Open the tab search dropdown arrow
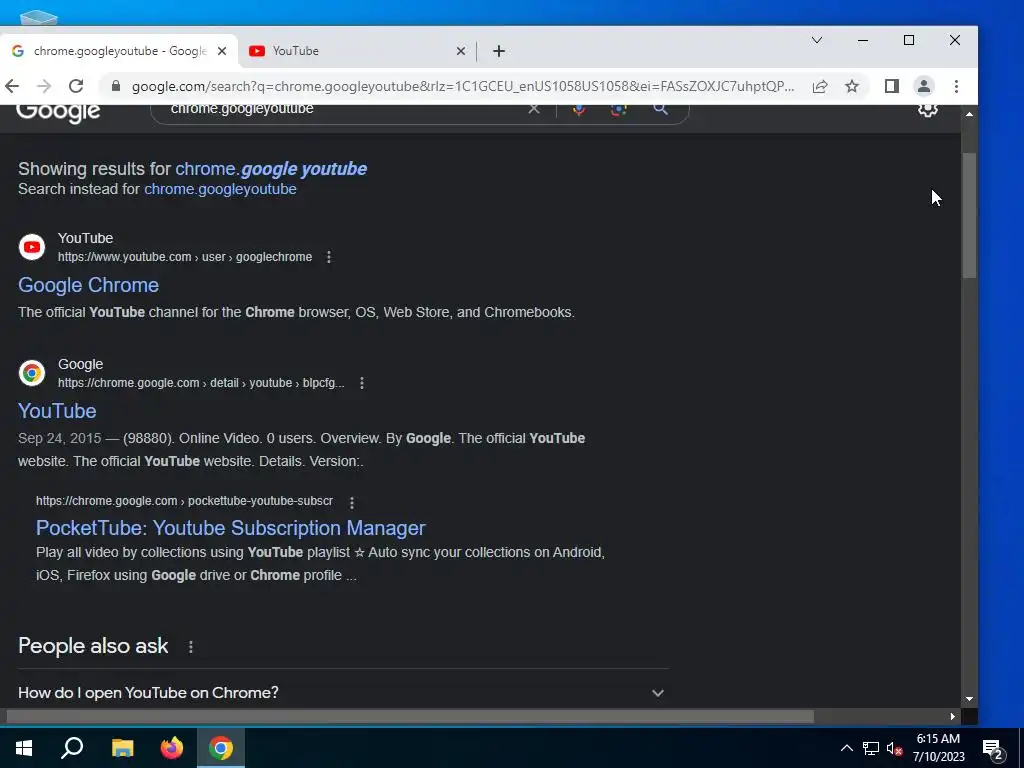 coord(816,40)
